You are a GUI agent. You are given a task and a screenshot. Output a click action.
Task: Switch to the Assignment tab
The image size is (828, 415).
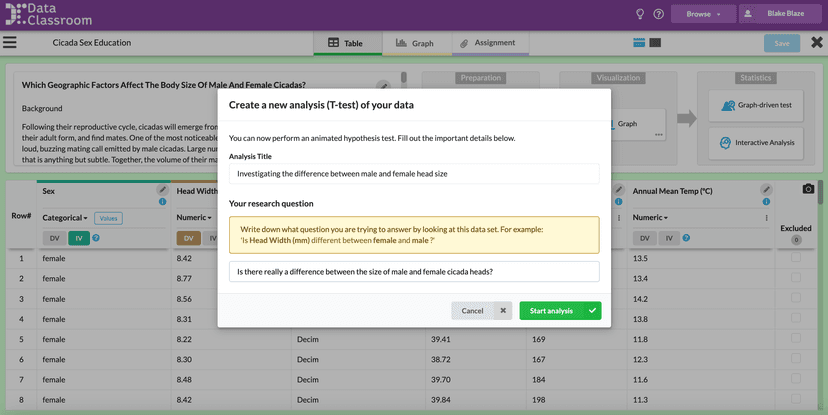pyautogui.click(x=490, y=43)
